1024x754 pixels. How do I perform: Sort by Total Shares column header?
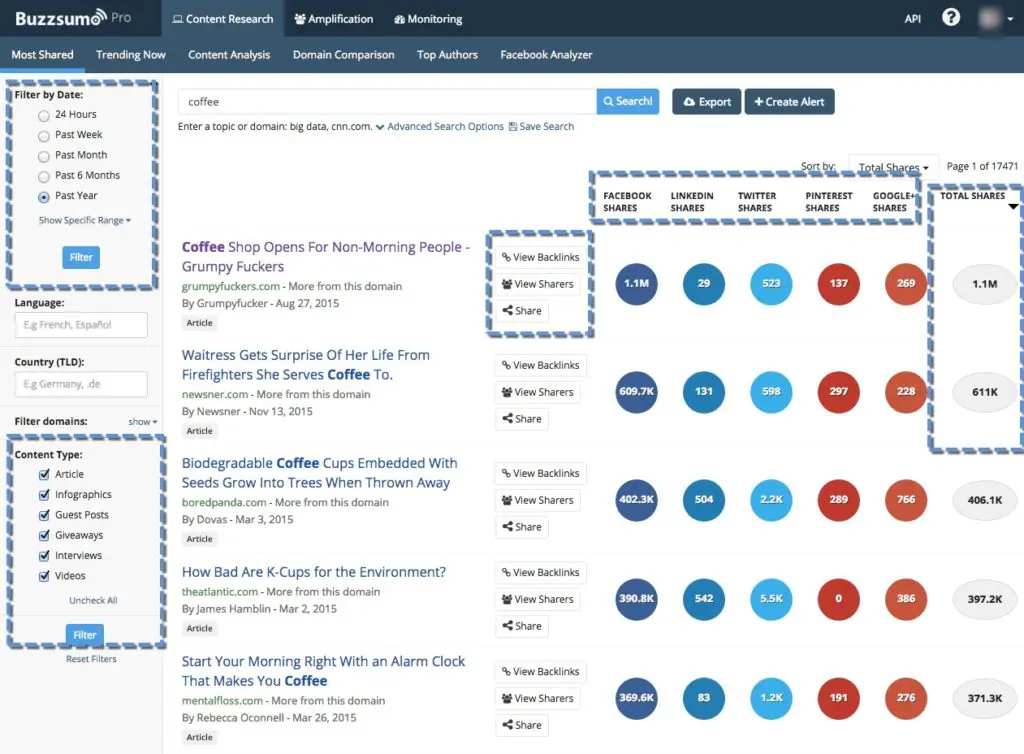pos(972,196)
